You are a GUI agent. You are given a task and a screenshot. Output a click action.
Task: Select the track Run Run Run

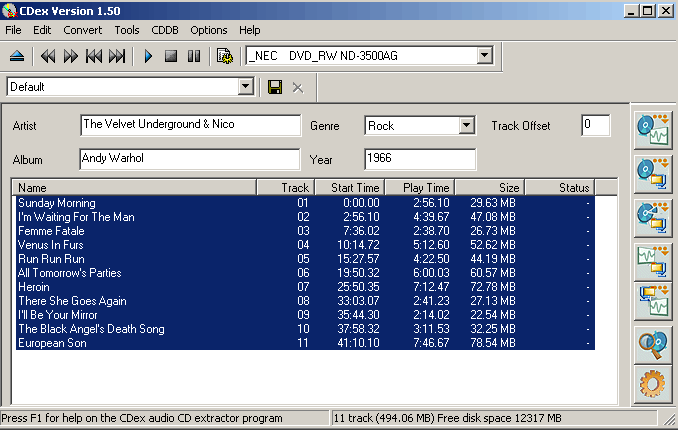tap(305, 259)
